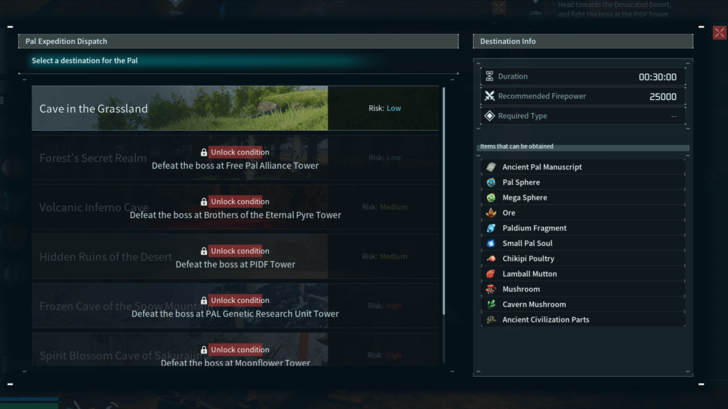Viewport: 728px width, 409px height.
Task: Click the Small Pal Soul icon
Action: pyautogui.click(x=491, y=243)
